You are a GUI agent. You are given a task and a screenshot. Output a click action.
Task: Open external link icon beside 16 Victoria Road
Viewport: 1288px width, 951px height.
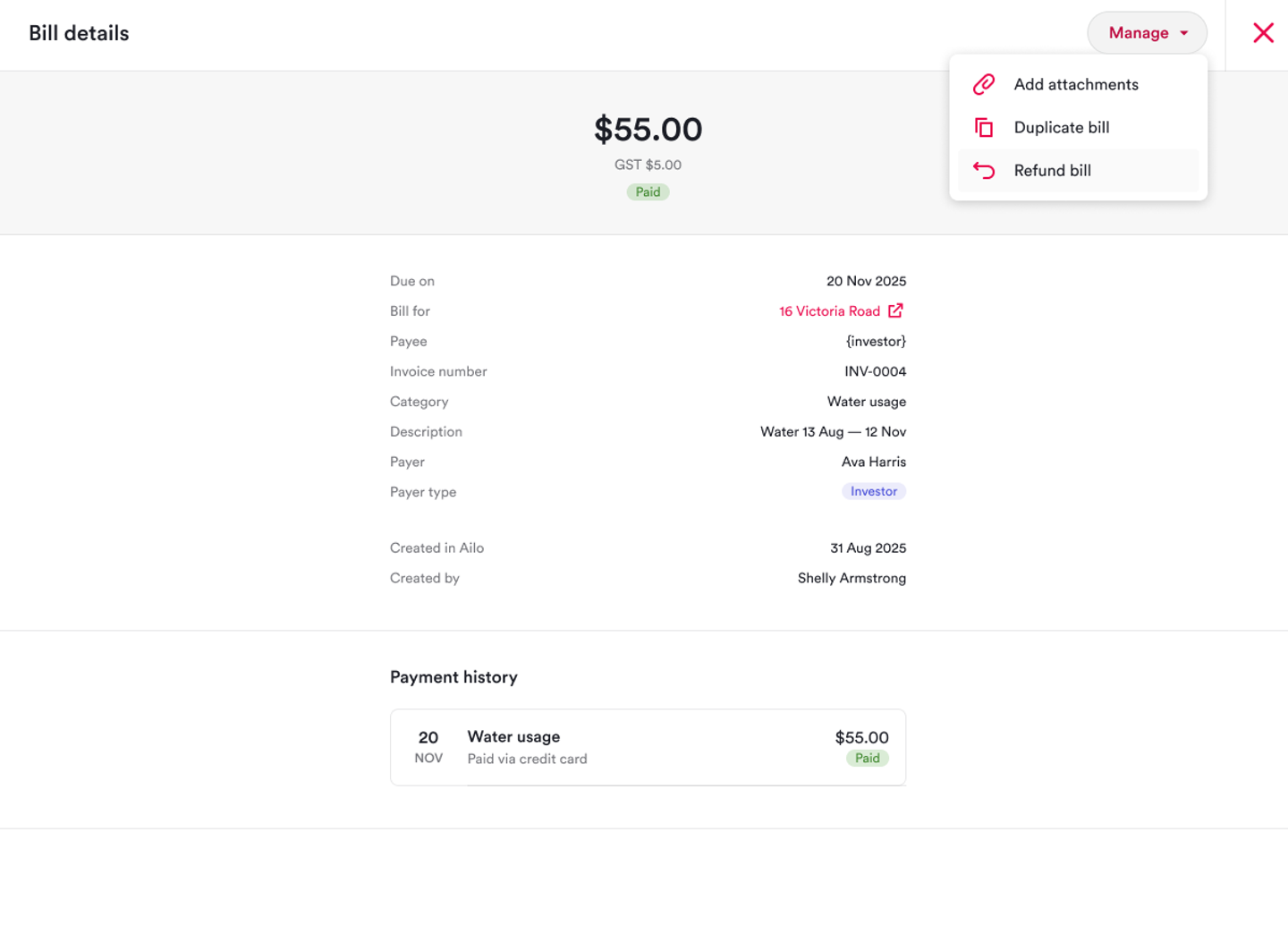coord(895,310)
